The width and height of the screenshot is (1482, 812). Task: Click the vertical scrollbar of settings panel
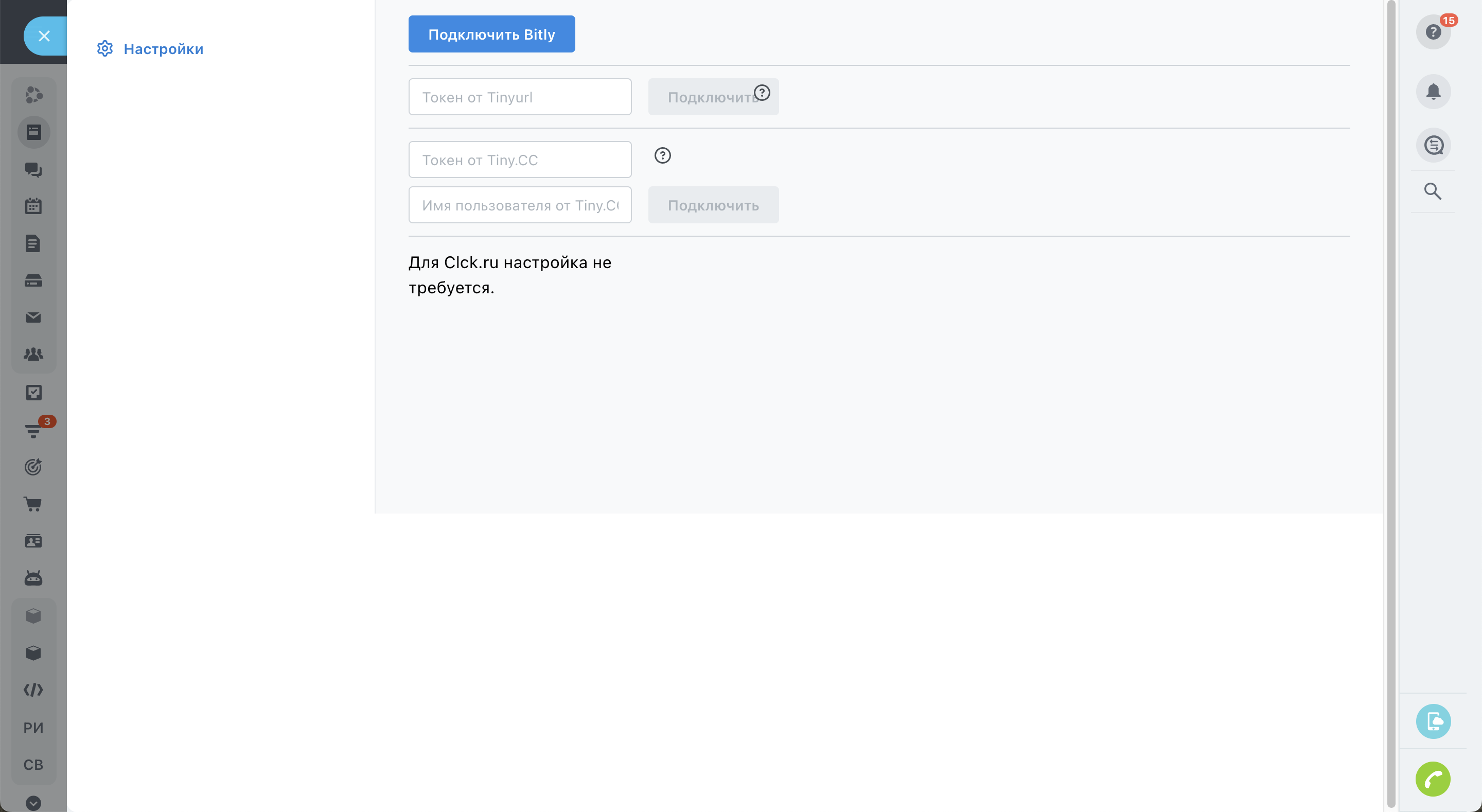[1390, 403]
